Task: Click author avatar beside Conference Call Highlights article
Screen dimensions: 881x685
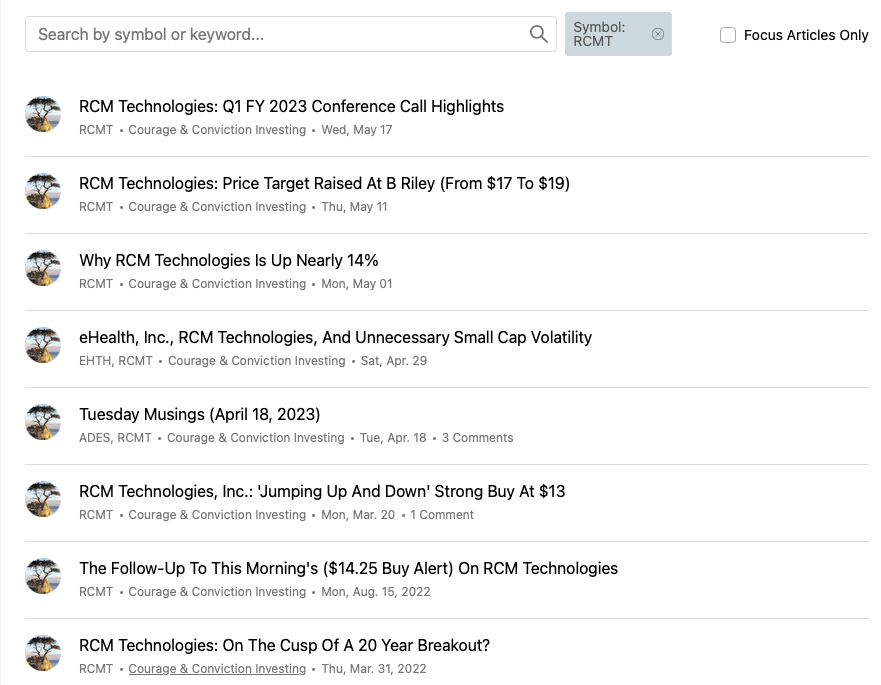Action: tap(43, 115)
